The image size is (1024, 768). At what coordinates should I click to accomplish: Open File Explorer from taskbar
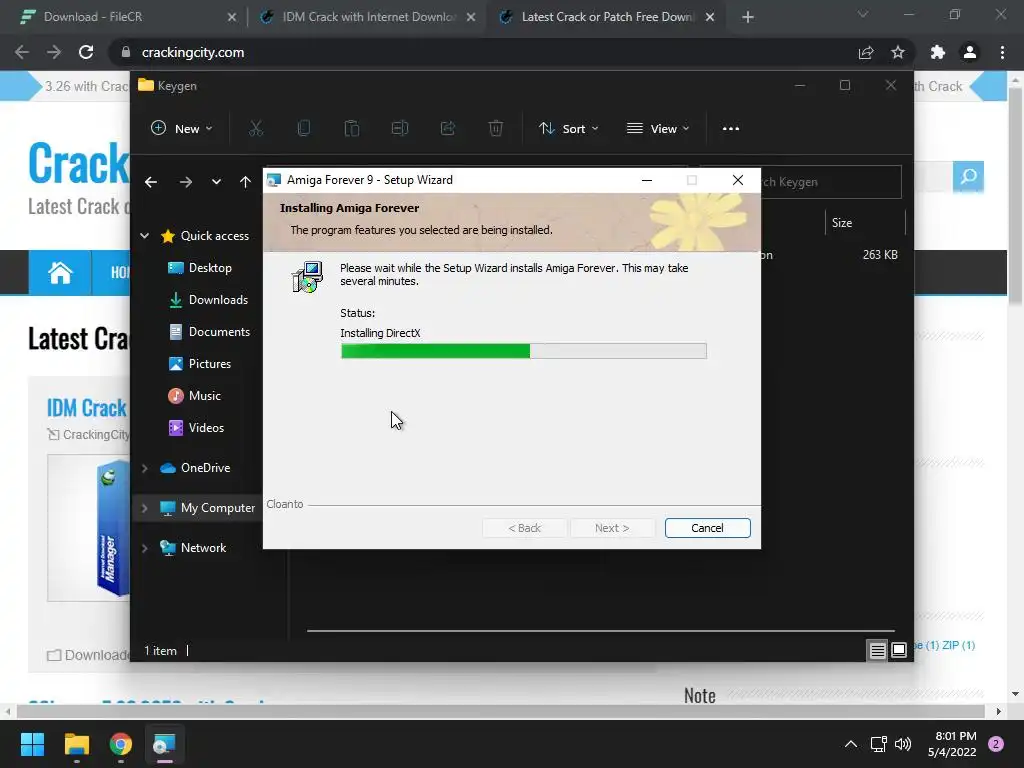76,744
